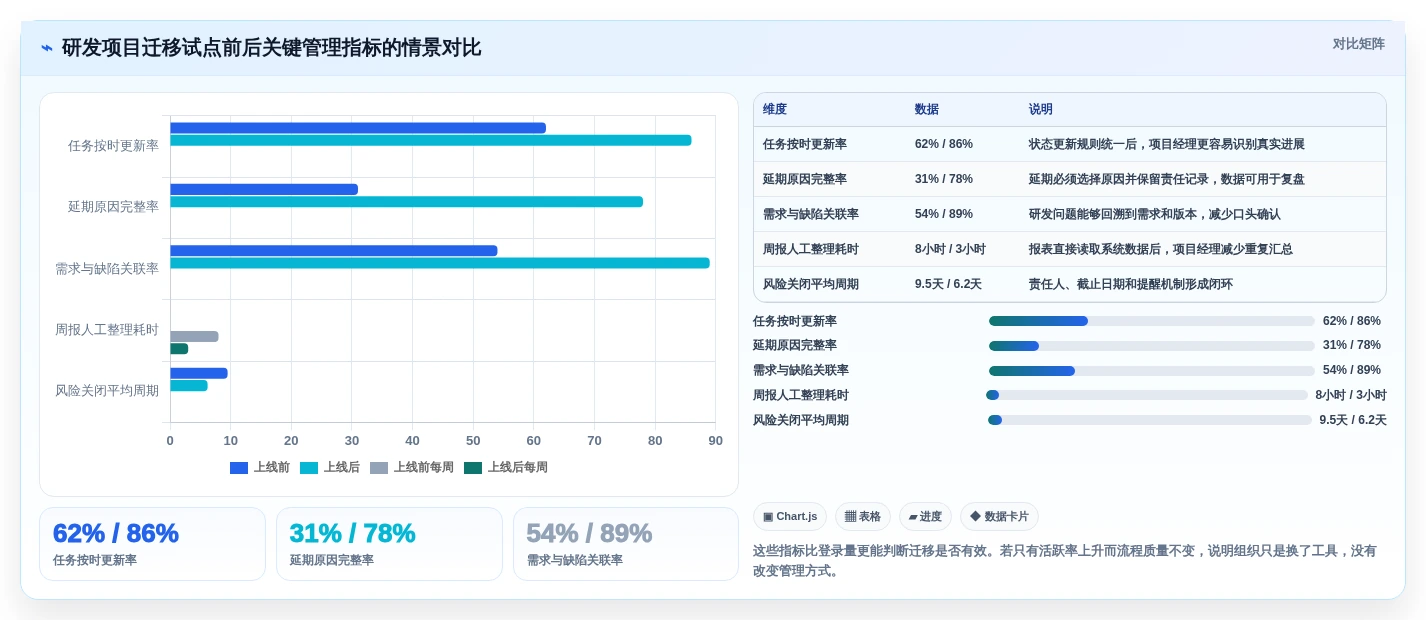Click the paragraph starting 这些指标比登录量
1426x620 pixels.
click(1065, 561)
